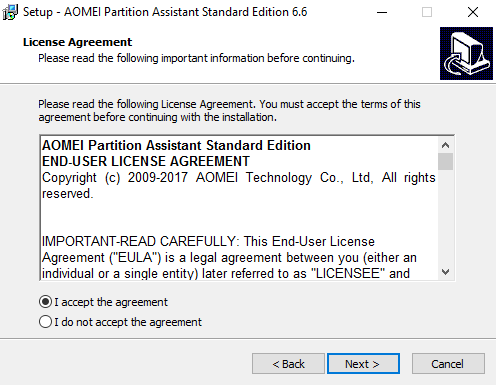Viewport: 496px width, 385px height.
Task: Click the computer wizard image in header
Action: pos(466,53)
